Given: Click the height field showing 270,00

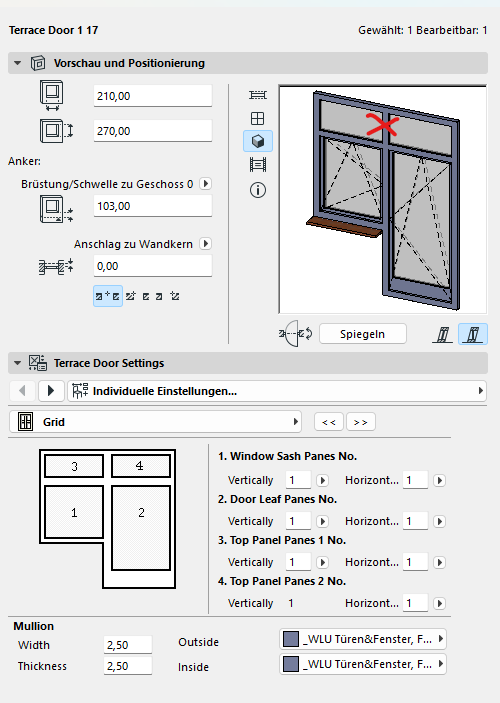Looking at the screenshot, I should point(152,131).
